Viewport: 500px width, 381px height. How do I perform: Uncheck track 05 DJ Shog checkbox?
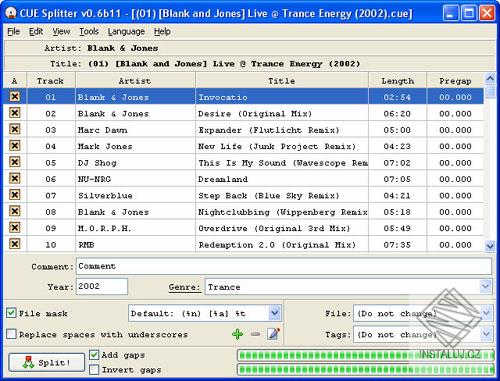pyautogui.click(x=14, y=162)
